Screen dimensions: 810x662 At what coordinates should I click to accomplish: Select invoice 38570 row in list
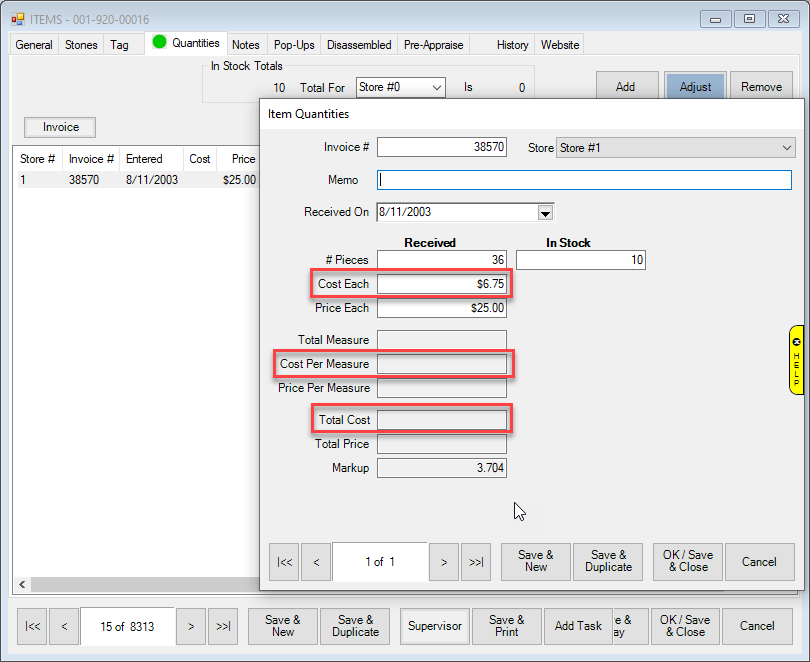click(x=135, y=181)
